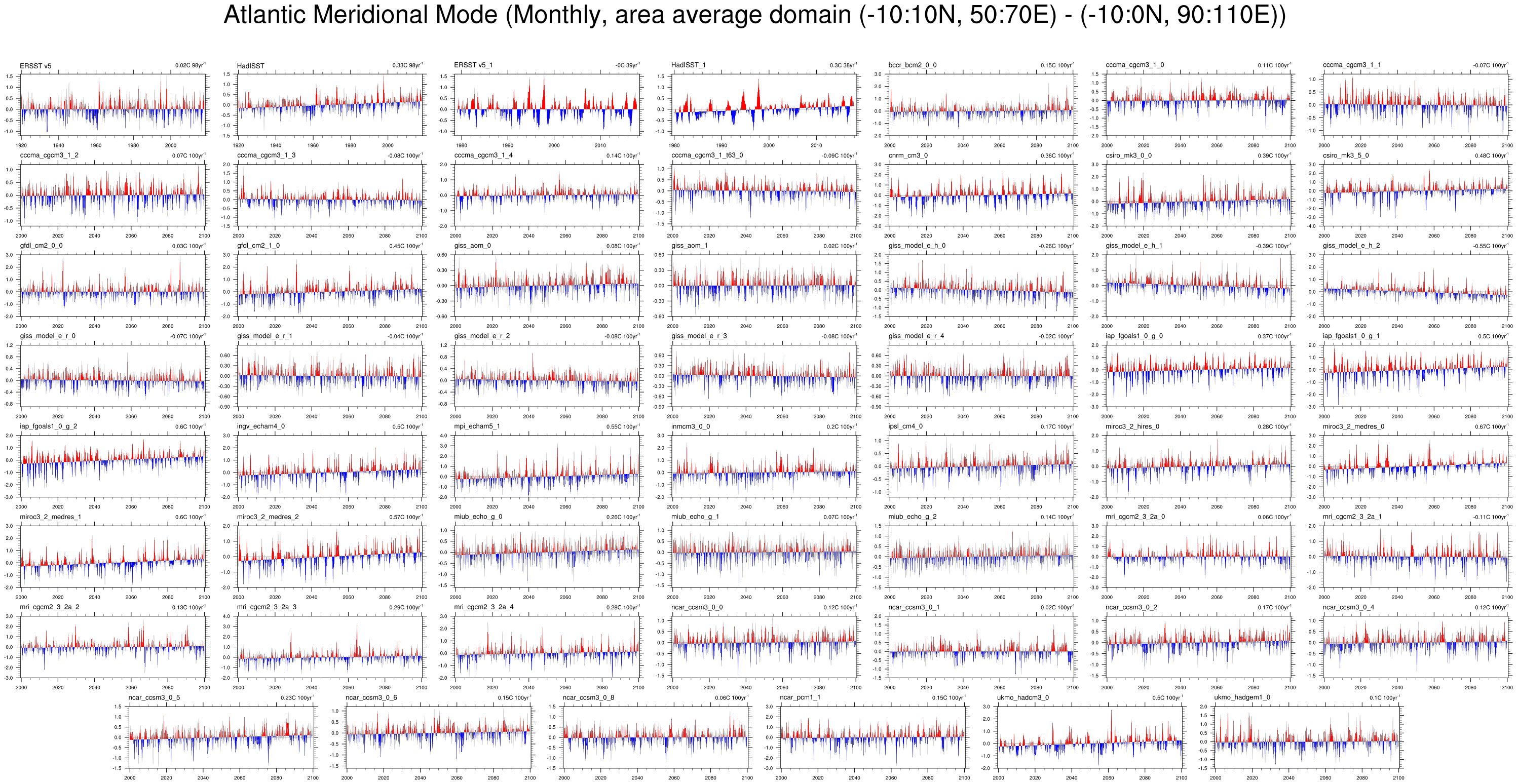Click the ukmo_hadgem1_0 panel title
1517x784 pixels.
1242,697
